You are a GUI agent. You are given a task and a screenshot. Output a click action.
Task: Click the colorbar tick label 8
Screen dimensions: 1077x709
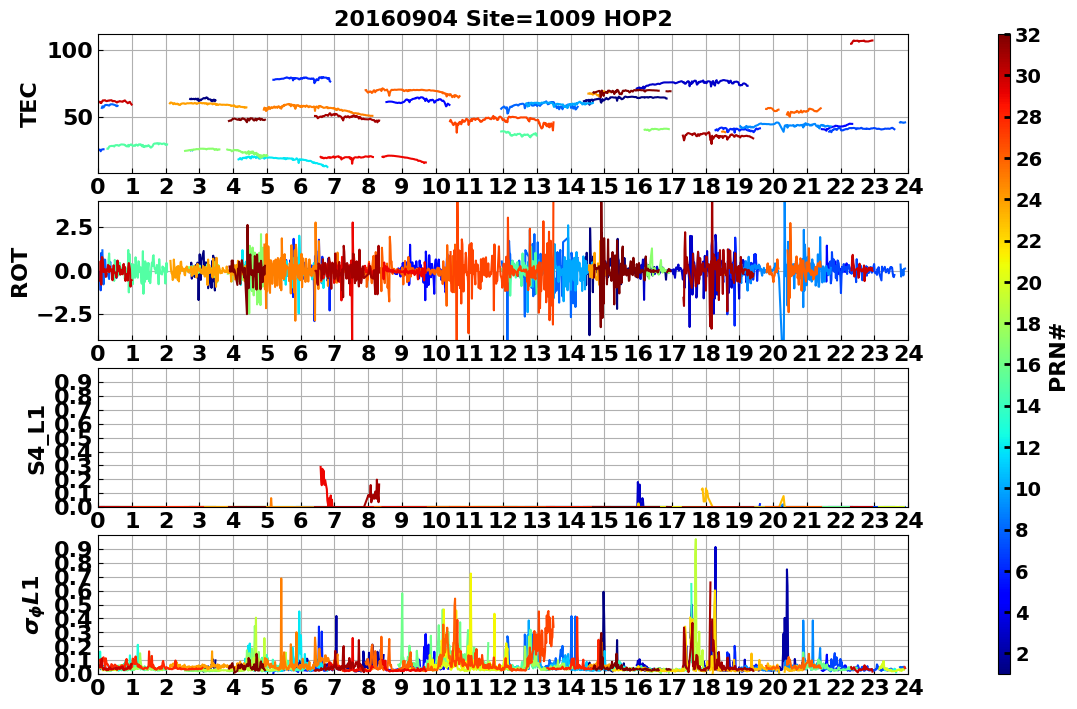(x=1022, y=530)
